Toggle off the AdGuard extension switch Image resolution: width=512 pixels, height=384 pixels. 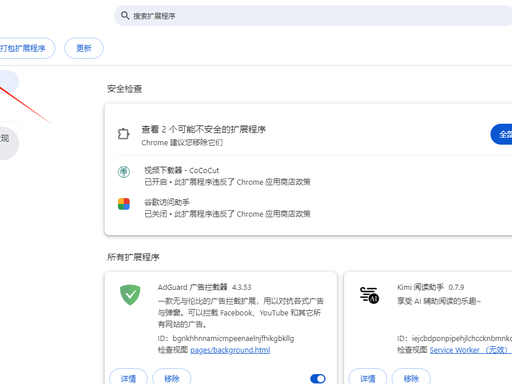318,379
